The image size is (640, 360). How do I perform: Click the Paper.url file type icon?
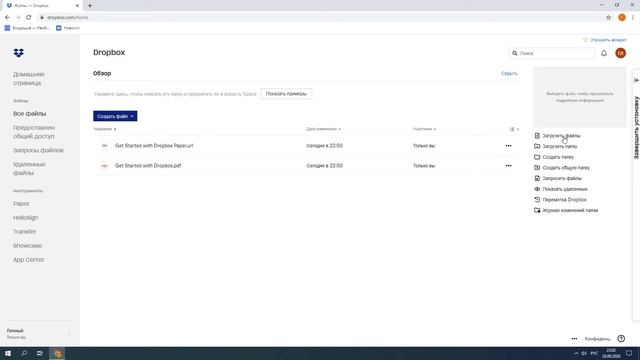click(x=104, y=146)
